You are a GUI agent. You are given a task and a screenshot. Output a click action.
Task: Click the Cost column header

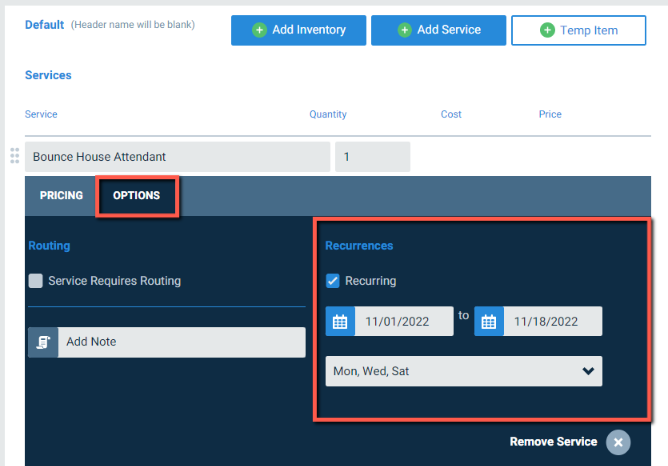(451, 114)
